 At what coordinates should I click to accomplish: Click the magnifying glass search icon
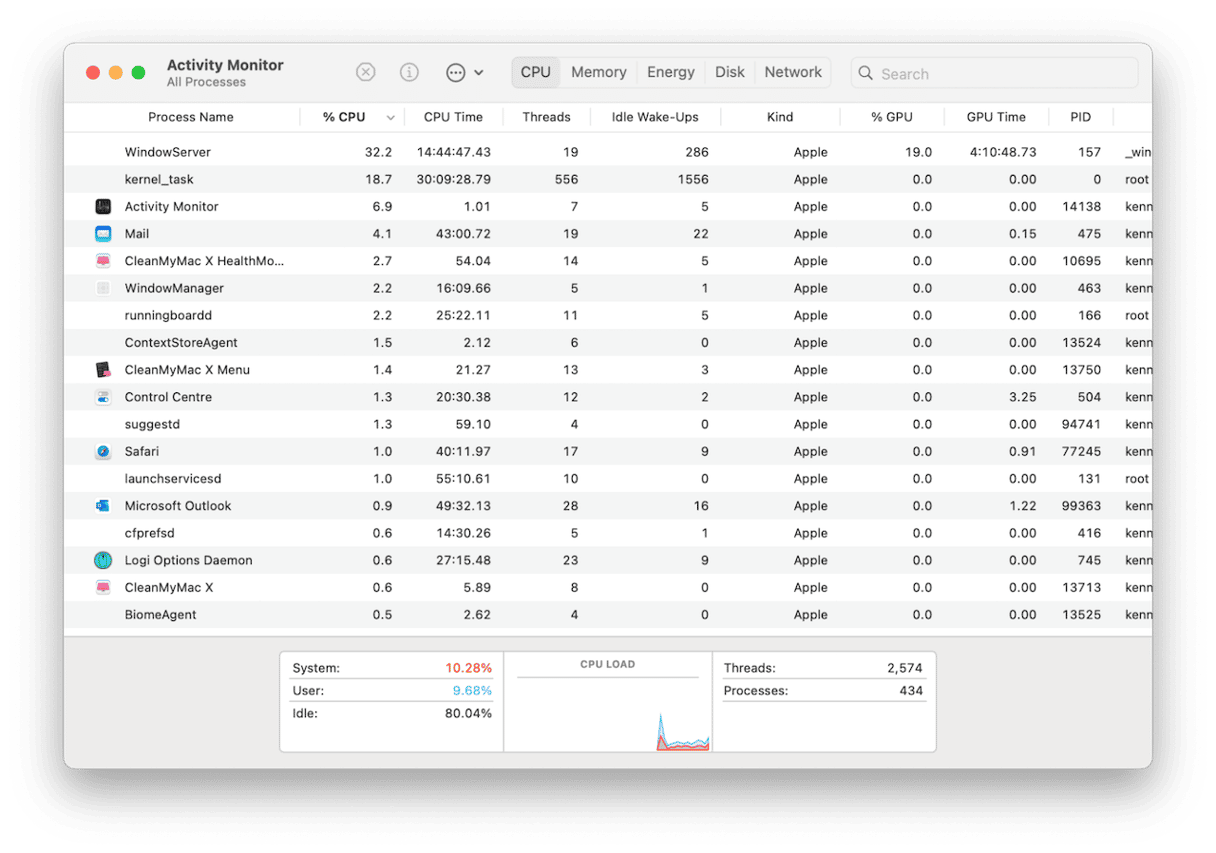pyautogui.click(x=866, y=73)
